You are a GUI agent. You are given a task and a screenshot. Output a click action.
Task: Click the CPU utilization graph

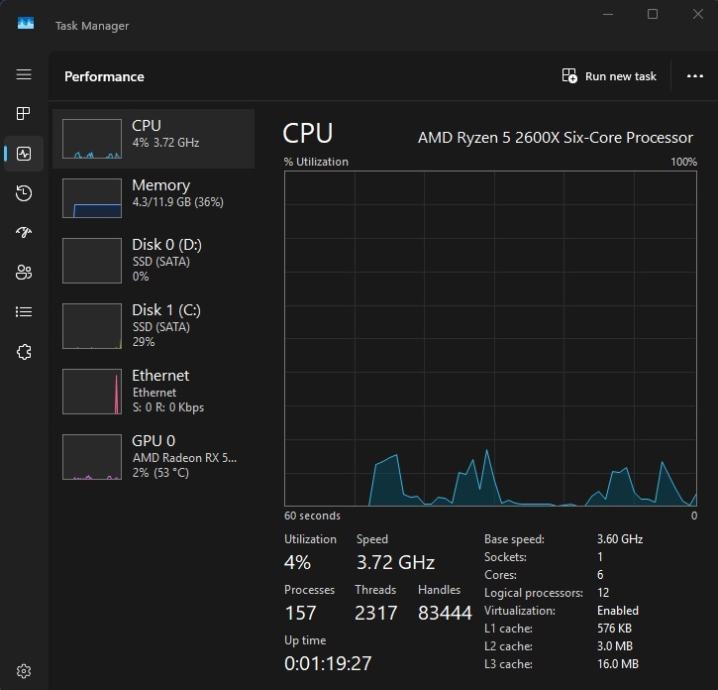[x=490, y=339]
